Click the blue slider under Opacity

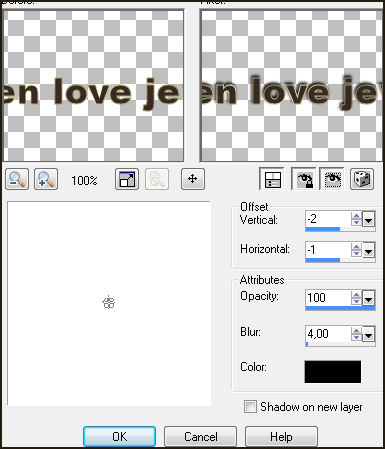click(x=340, y=308)
